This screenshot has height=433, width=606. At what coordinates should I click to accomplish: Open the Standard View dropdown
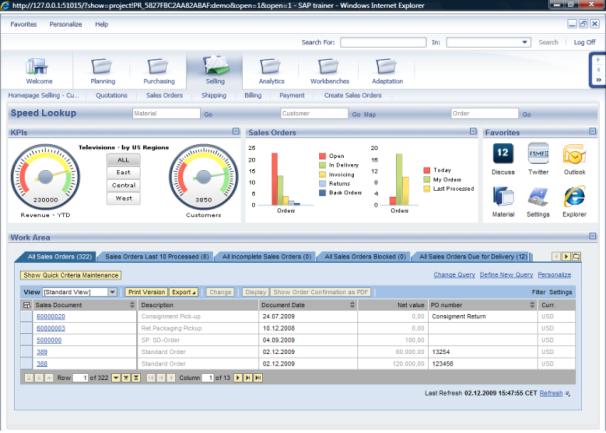coord(112,292)
